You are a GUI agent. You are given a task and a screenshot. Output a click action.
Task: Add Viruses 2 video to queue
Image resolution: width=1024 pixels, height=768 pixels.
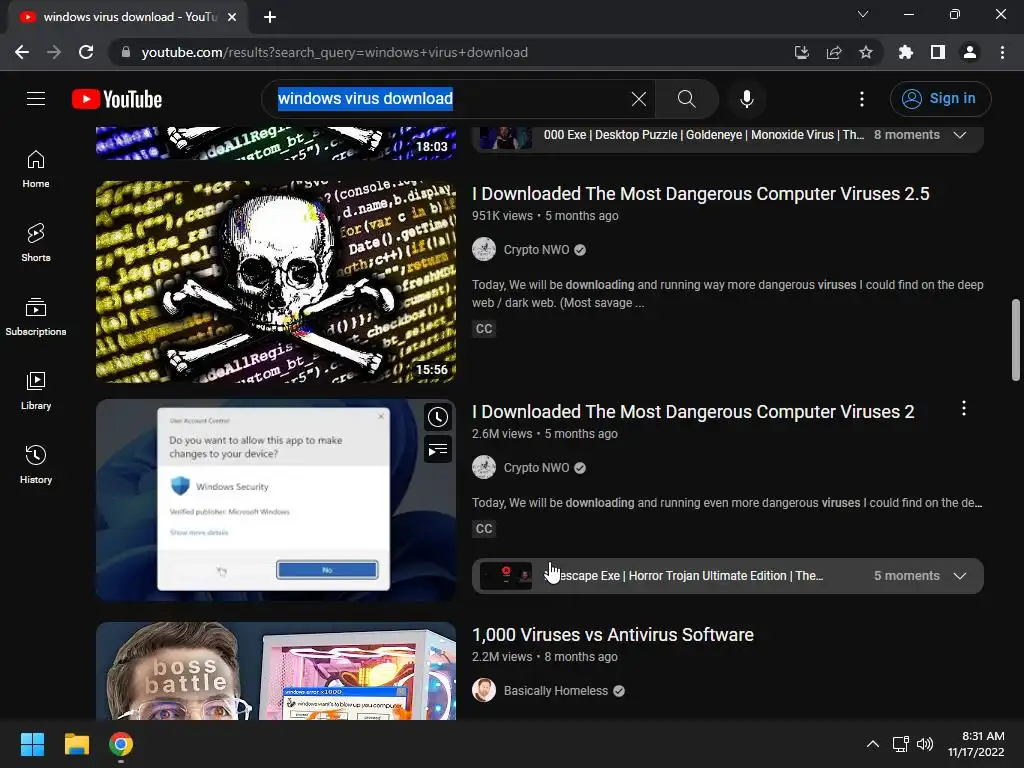point(438,449)
